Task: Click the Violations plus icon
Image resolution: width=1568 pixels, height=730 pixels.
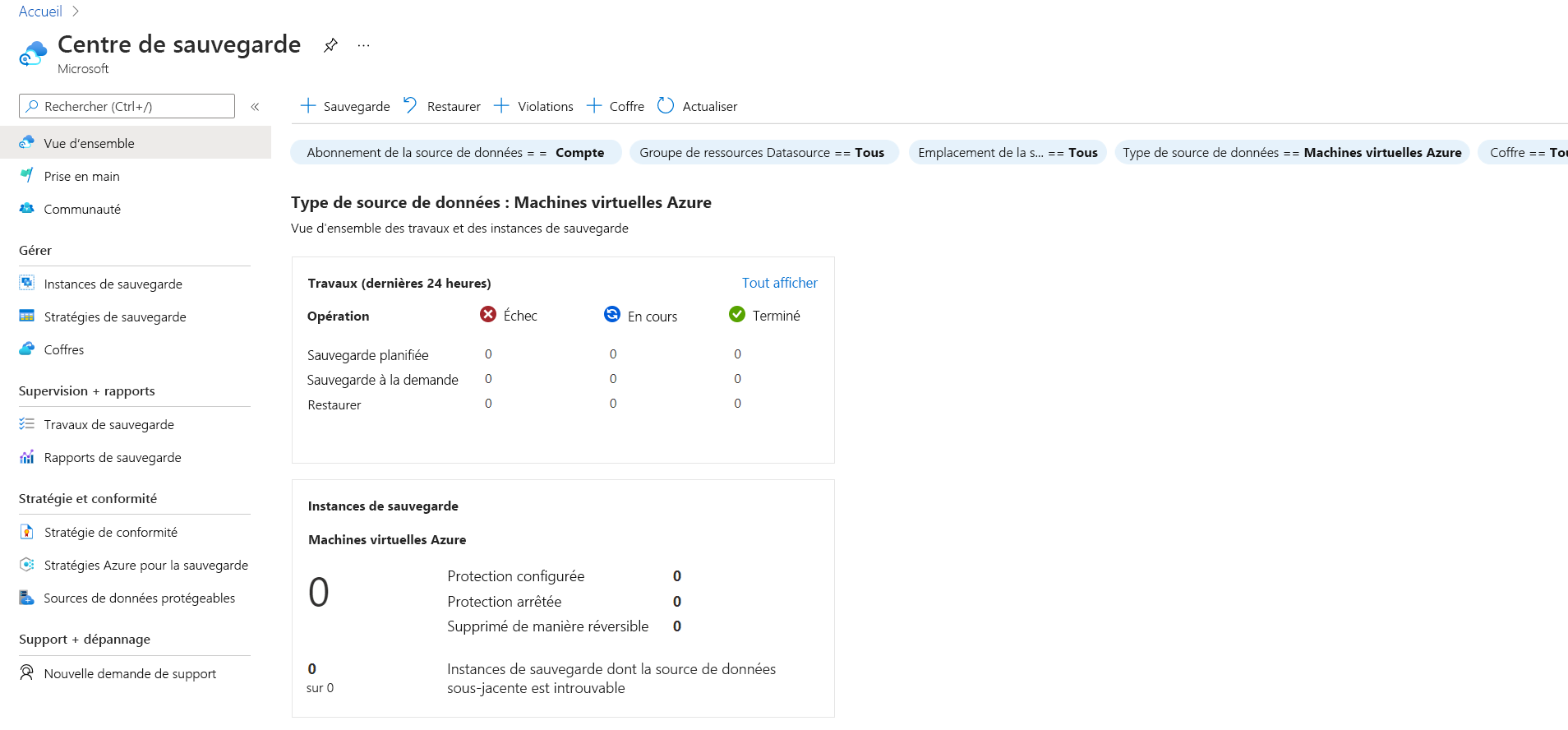Action: [x=501, y=106]
